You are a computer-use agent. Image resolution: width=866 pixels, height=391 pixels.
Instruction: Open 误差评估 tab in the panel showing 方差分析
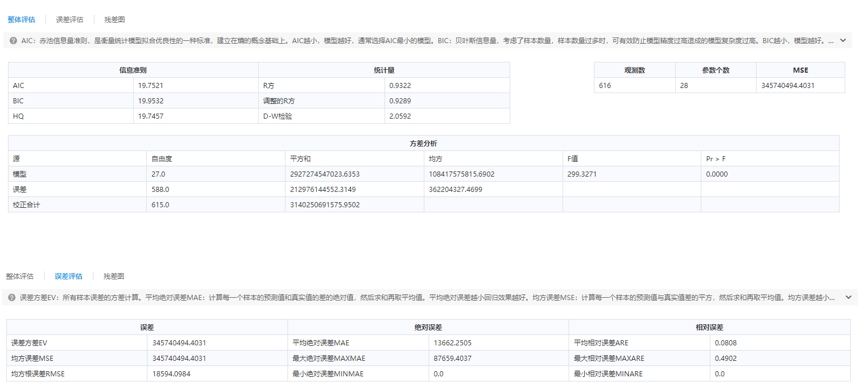pyautogui.click(x=70, y=19)
